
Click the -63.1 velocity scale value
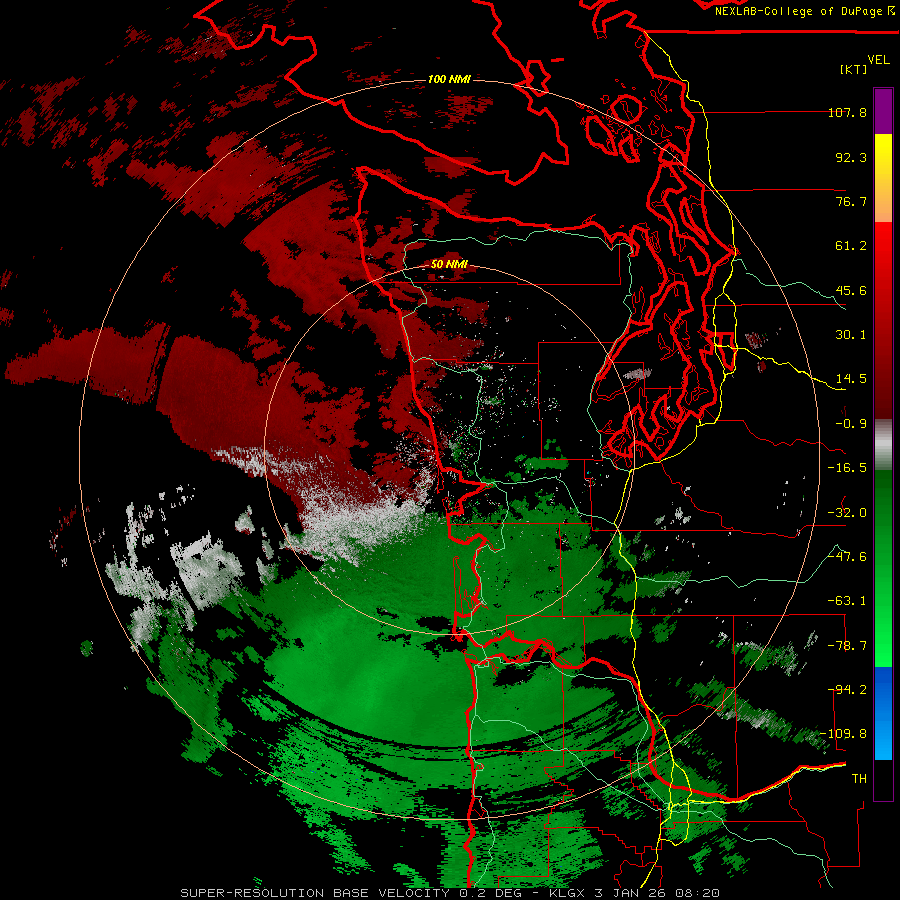tap(847, 601)
